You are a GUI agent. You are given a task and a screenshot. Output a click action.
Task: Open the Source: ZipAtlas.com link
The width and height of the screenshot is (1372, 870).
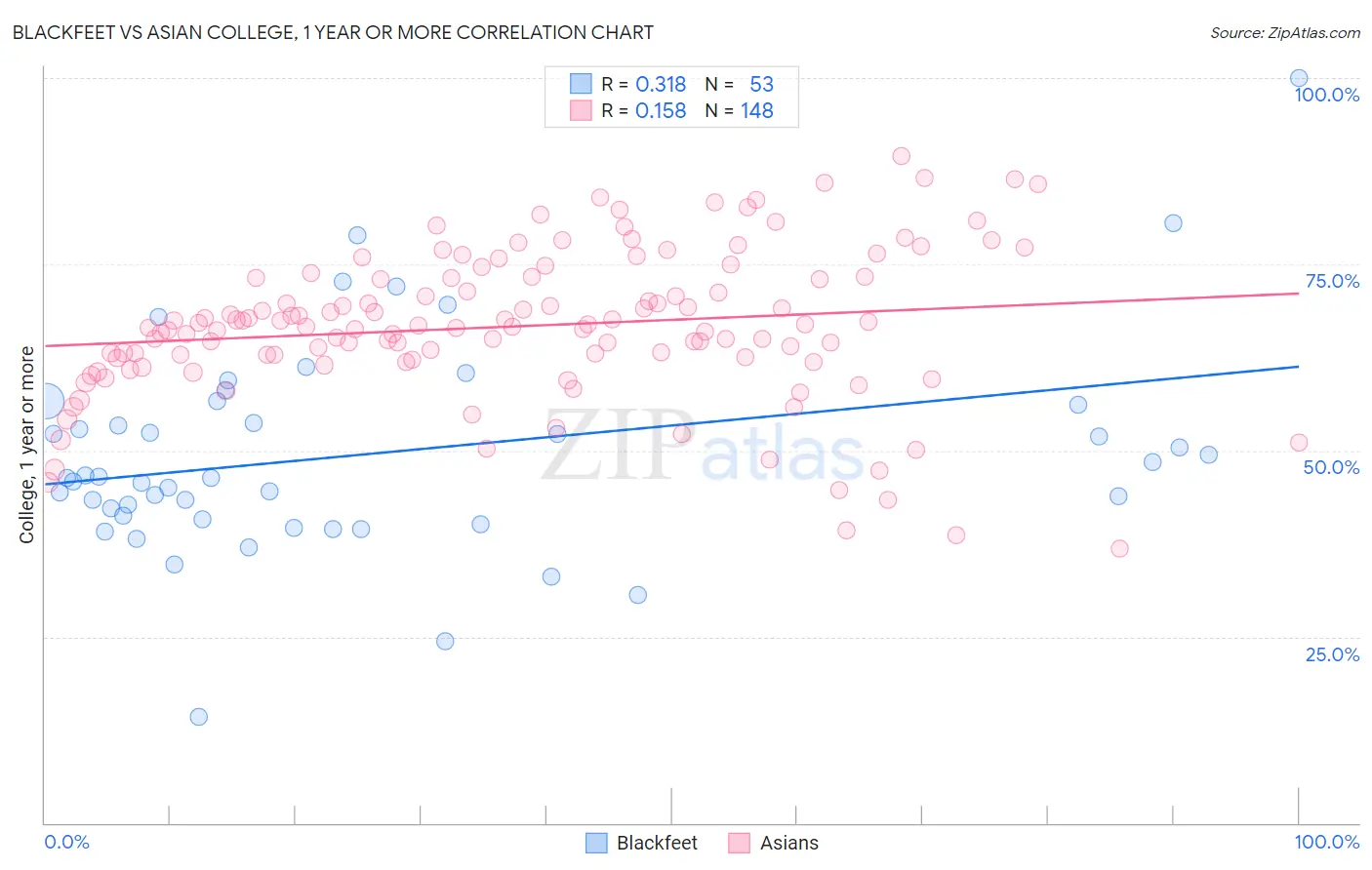1285,32
